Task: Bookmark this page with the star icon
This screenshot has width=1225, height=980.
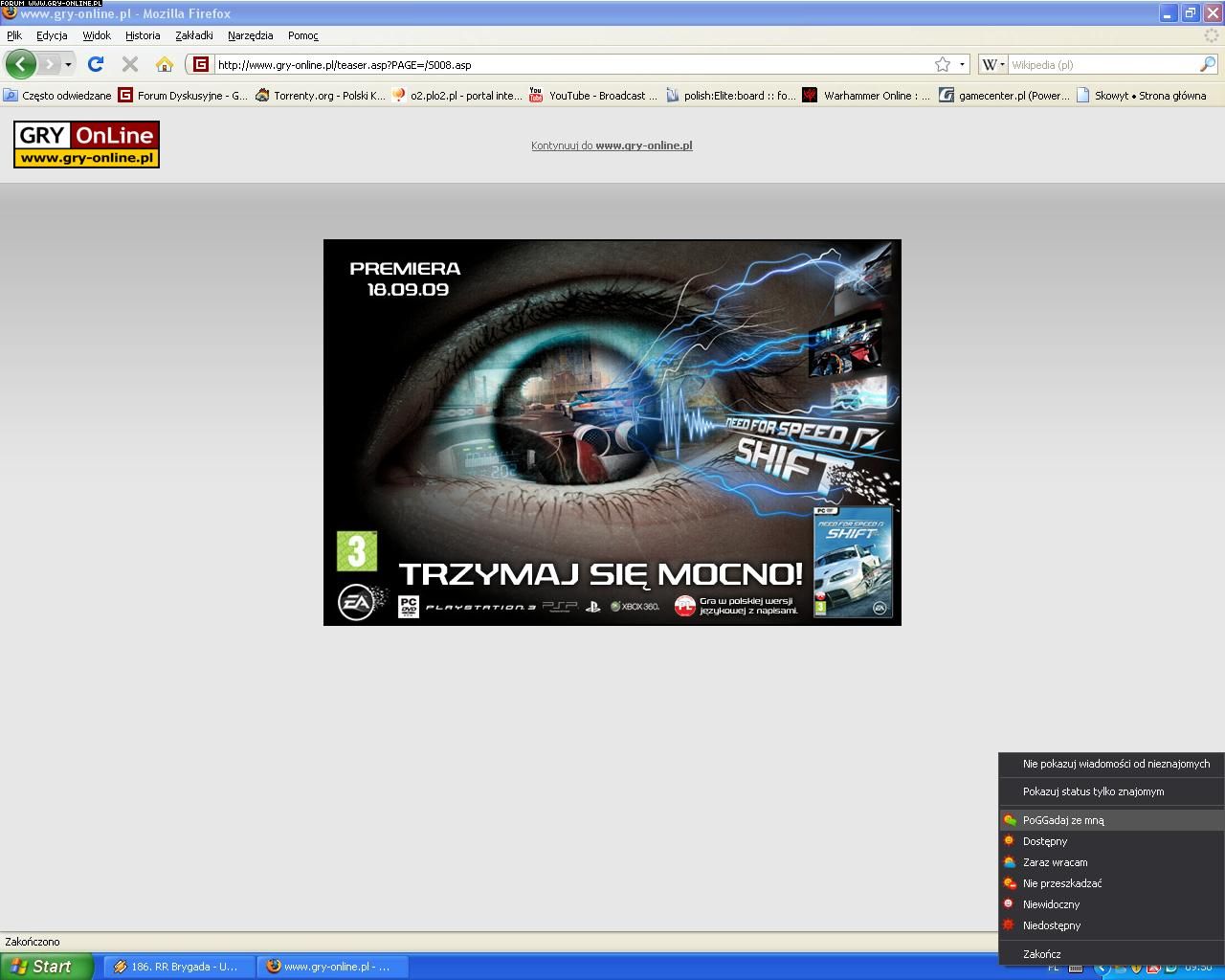Action: click(943, 64)
